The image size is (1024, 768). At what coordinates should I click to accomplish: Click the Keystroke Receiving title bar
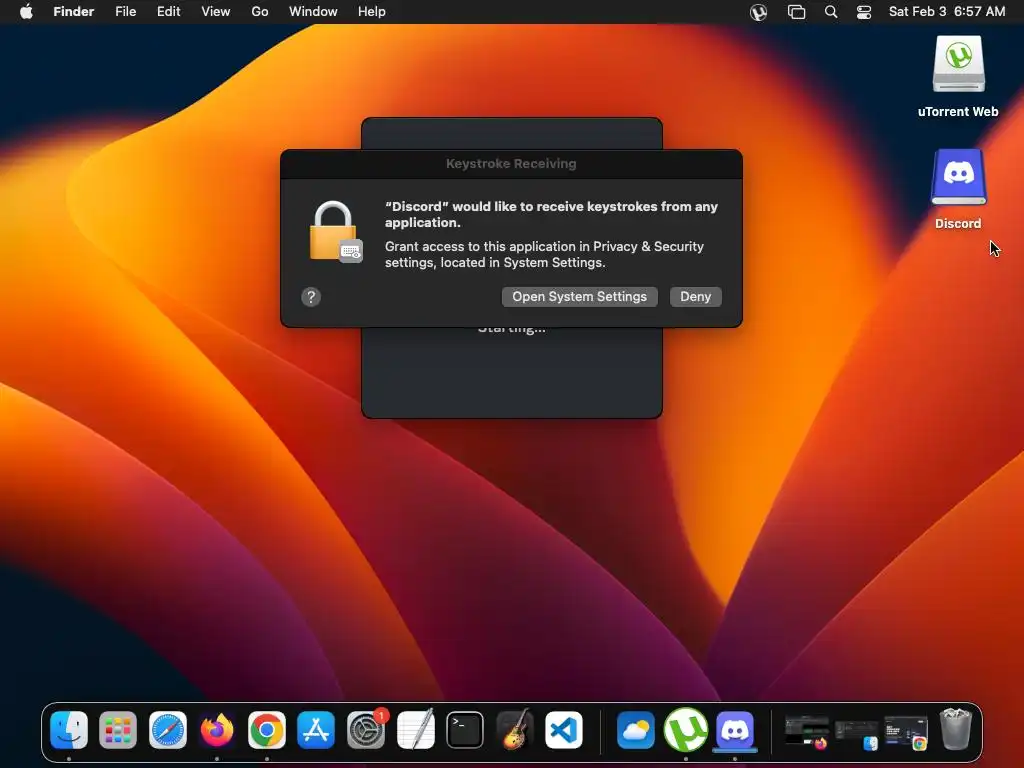click(511, 164)
